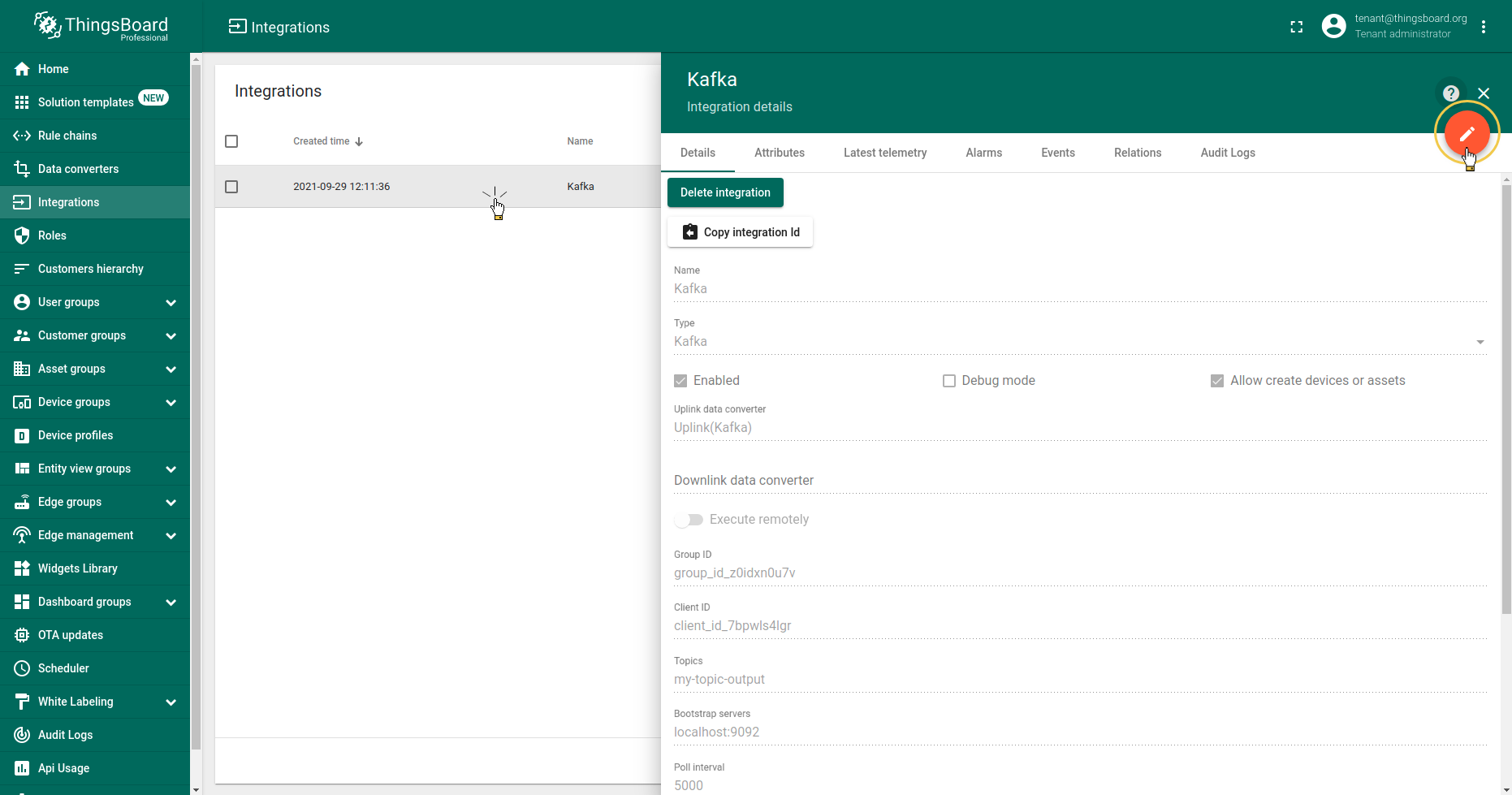Open the Audit Logs tab

click(1227, 153)
